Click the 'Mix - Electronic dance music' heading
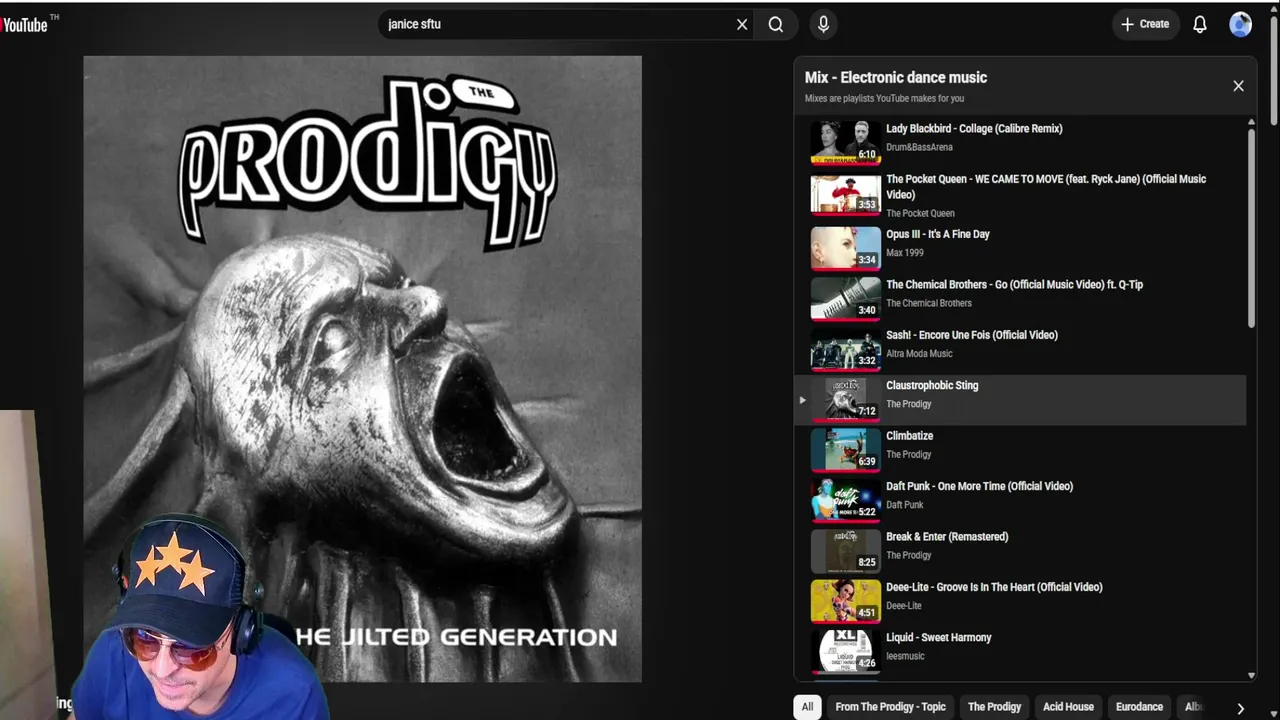1280x720 pixels. tap(896, 78)
